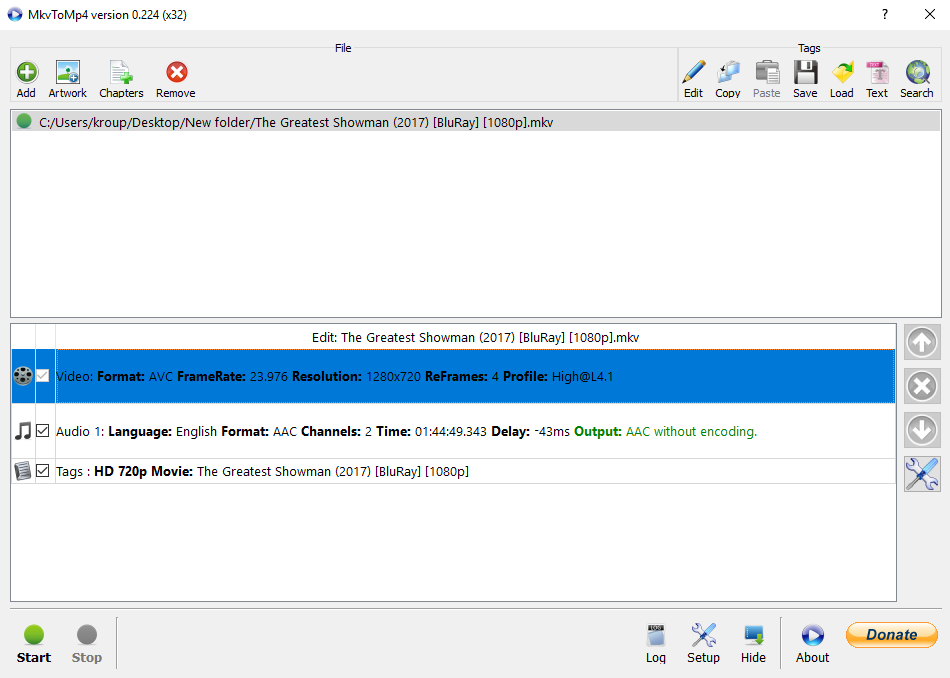Image resolution: width=950 pixels, height=678 pixels.
Task: Copy tags with the Copy icon
Action: click(x=728, y=79)
